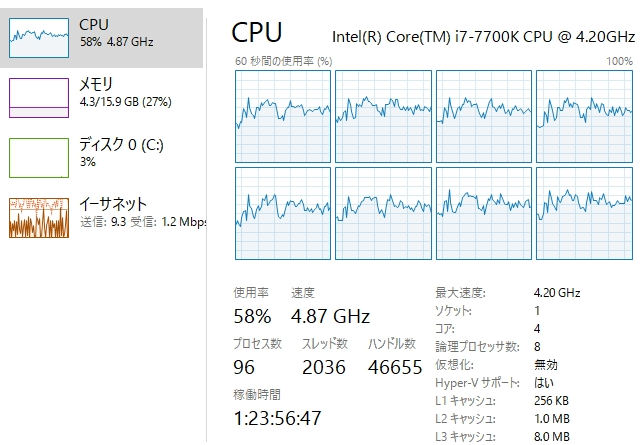Image resolution: width=642 pixels, height=445 pixels.
Task: Click the third graph in bottom row
Action: coord(483,213)
